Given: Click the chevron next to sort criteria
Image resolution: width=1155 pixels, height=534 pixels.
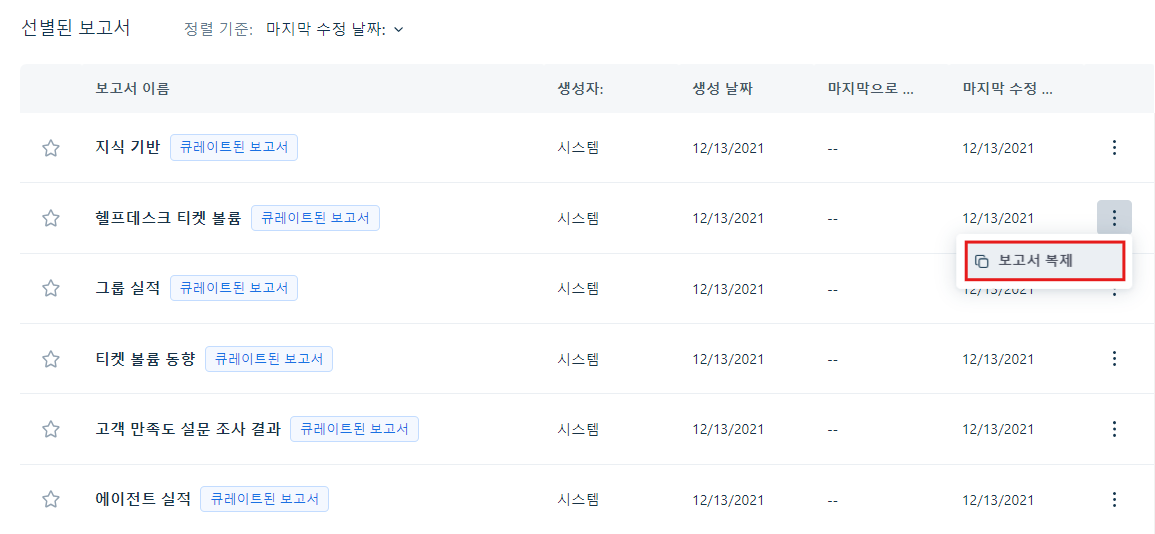Looking at the screenshot, I should [x=399, y=29].
